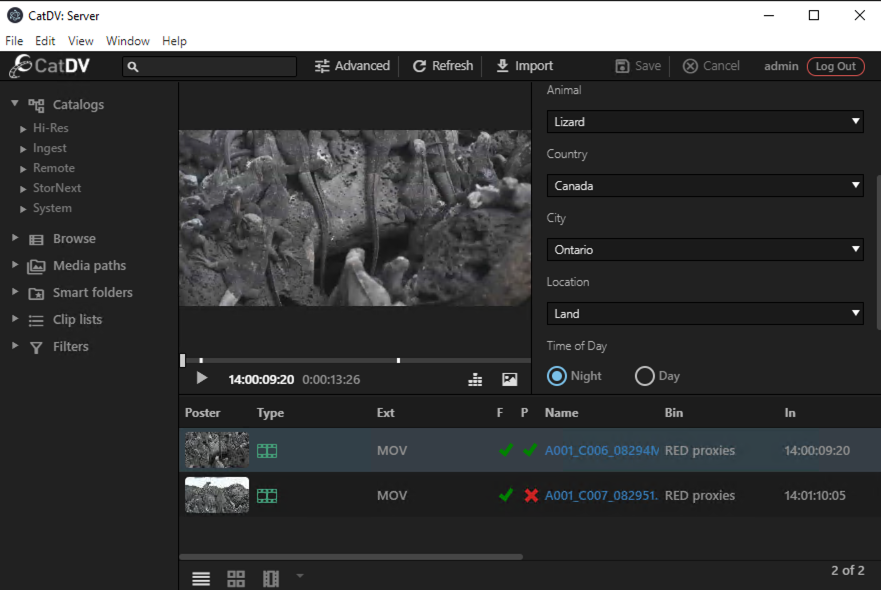The image size is (881, 590).
Task: Open the City dropdown showing Ontario
Action: coord(705,249)
